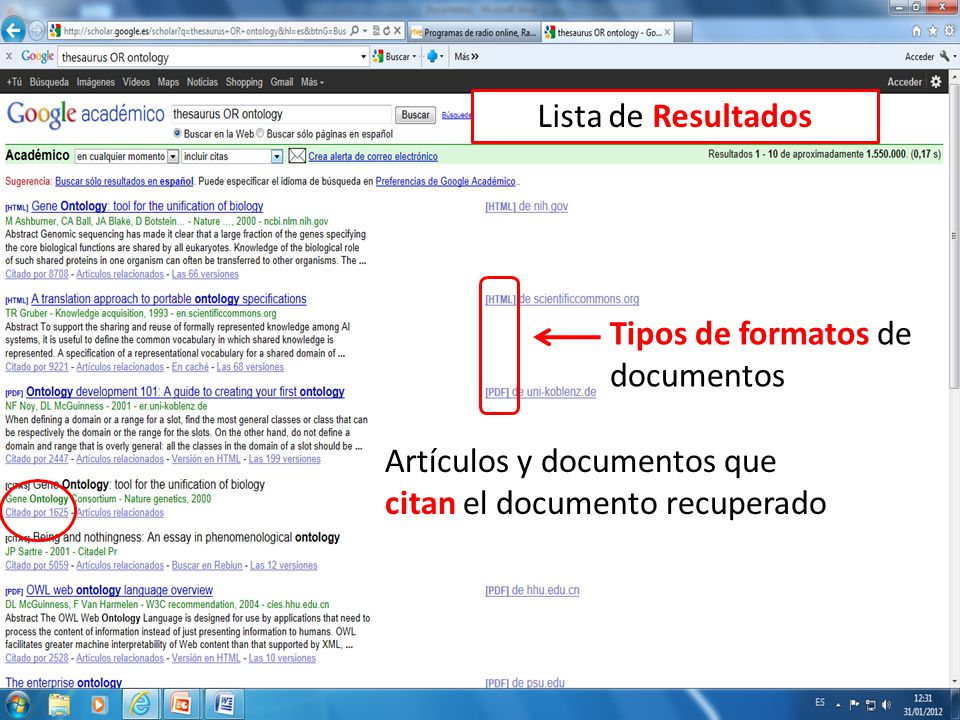Open Google toolbar search box dropdown arrow
This screenshot has height=720, width=960.
tap(364, 57)
